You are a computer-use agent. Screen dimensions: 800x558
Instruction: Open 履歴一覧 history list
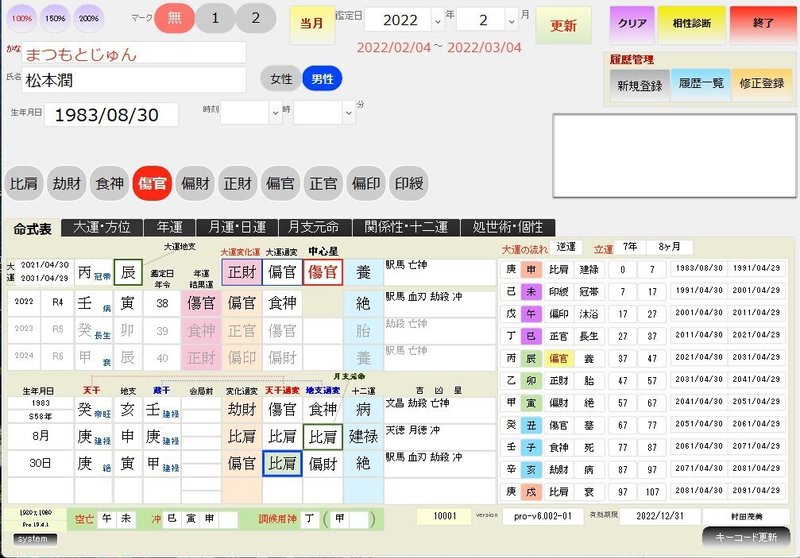coord(701,84)
